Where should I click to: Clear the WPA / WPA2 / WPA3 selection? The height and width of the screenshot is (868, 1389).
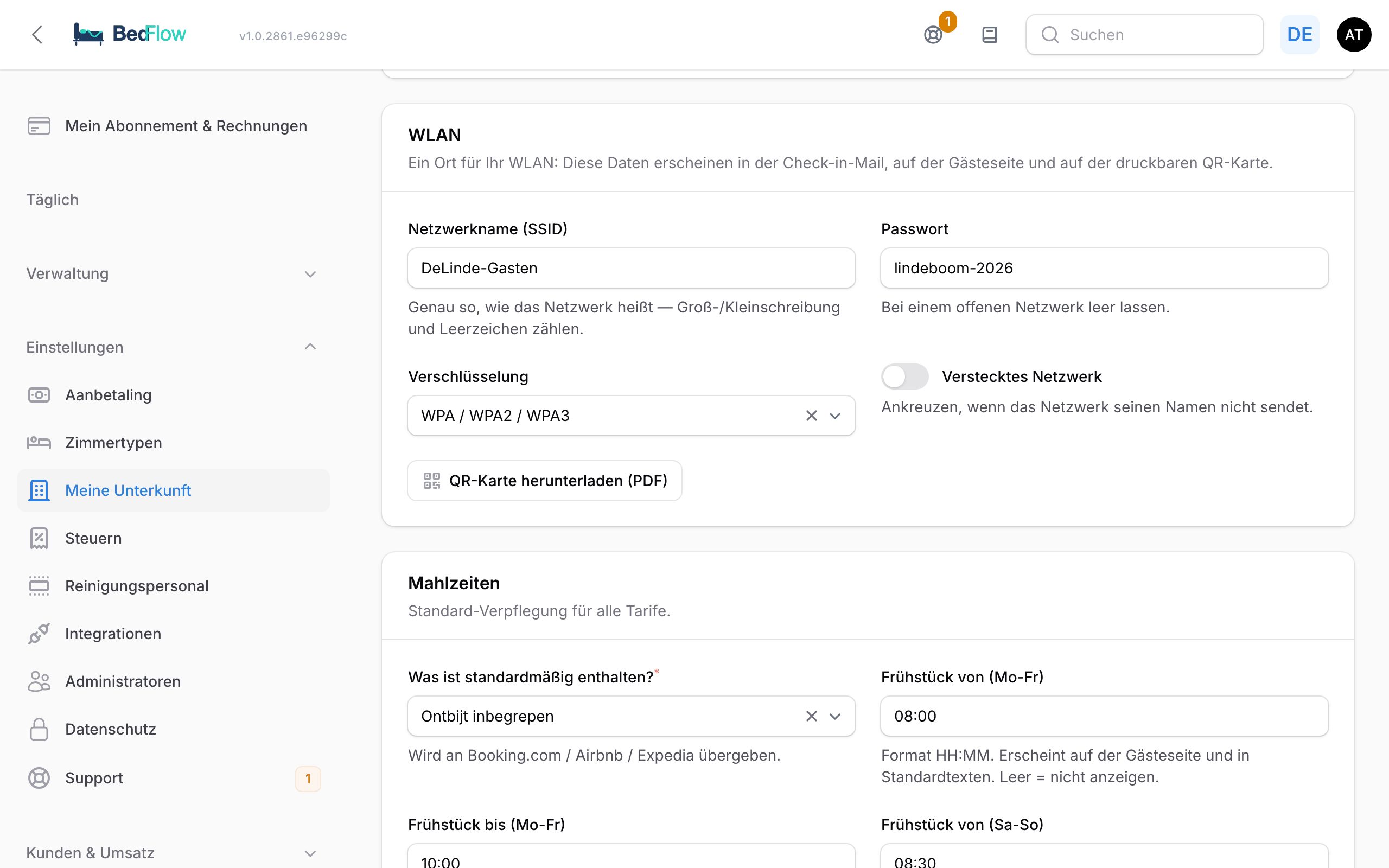tap(811, 416)
